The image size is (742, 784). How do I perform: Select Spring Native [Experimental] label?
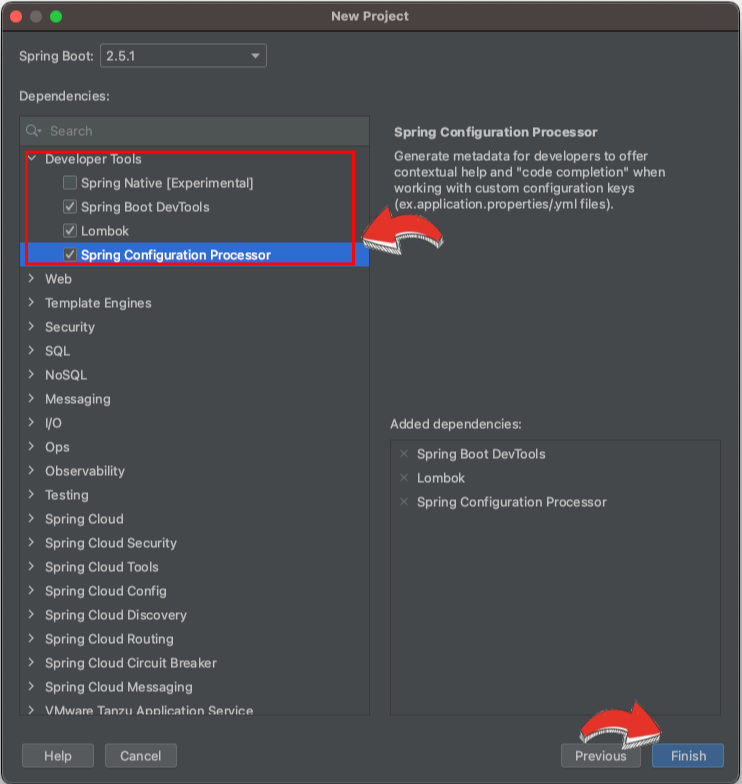pyautogui.click(x=167, y=183)
